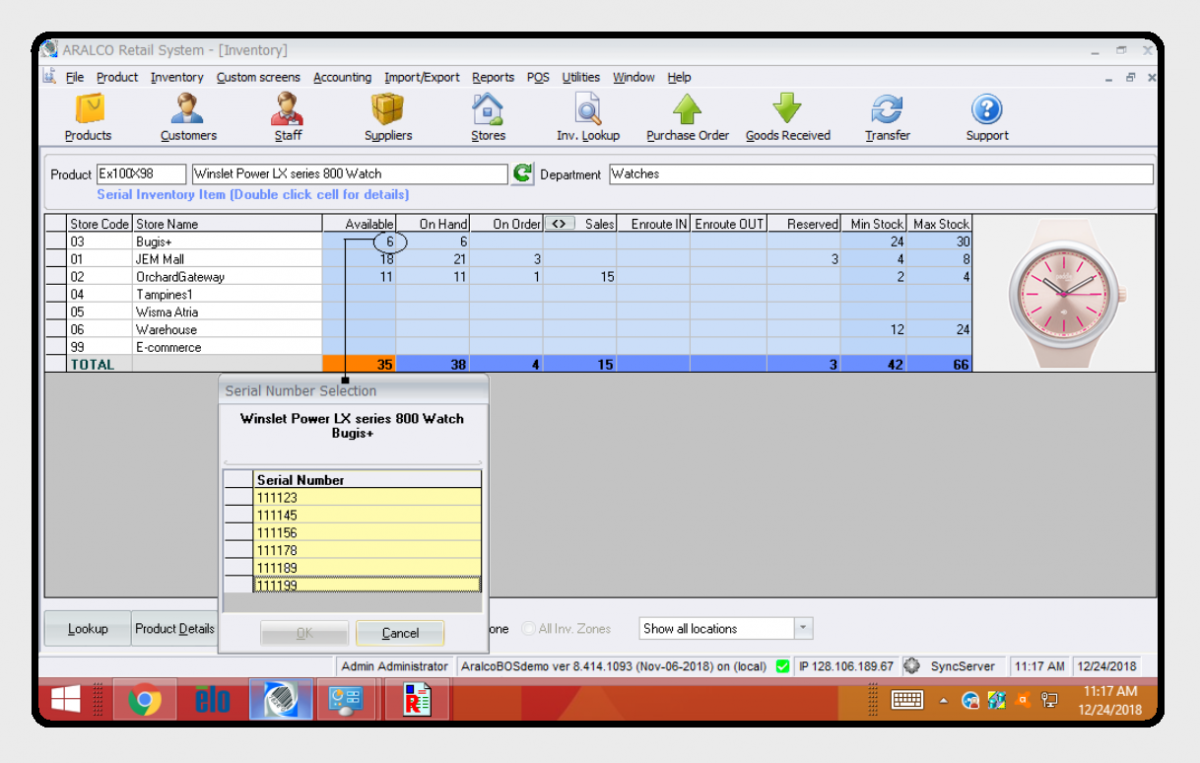Open the Reports menu
This screenshot has height=763, width=1200.
(x=493, y=77)
